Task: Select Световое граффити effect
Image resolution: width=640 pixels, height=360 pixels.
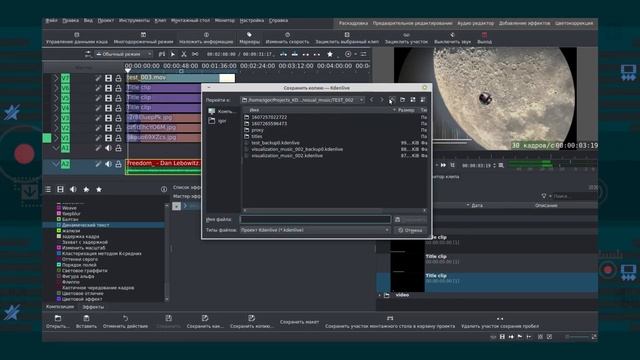Action: [84, 271]
